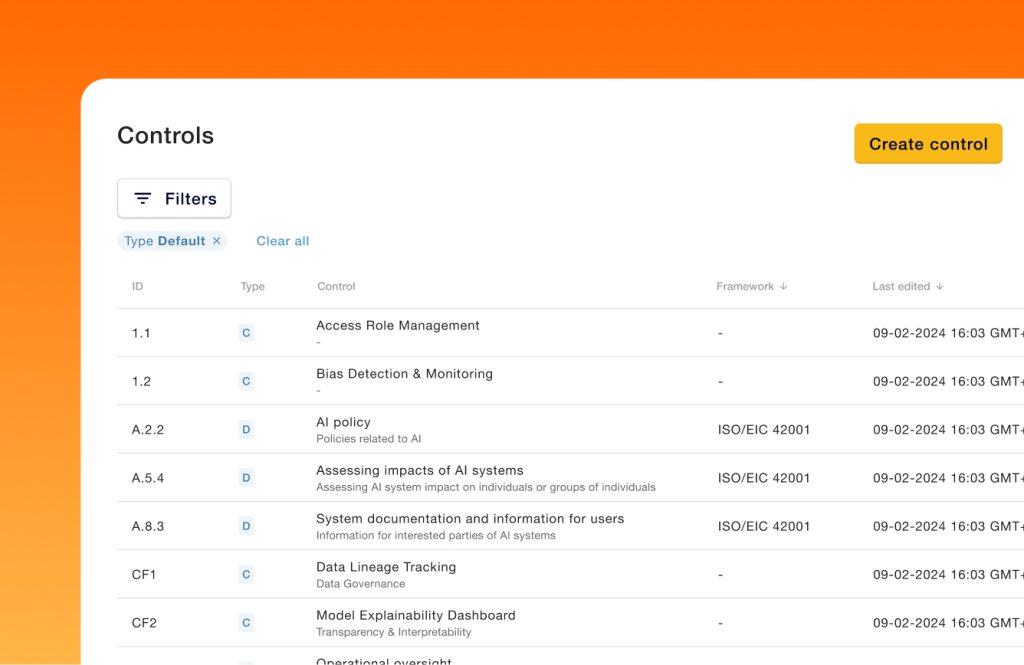Open the AI policy control

coord(344,422)
